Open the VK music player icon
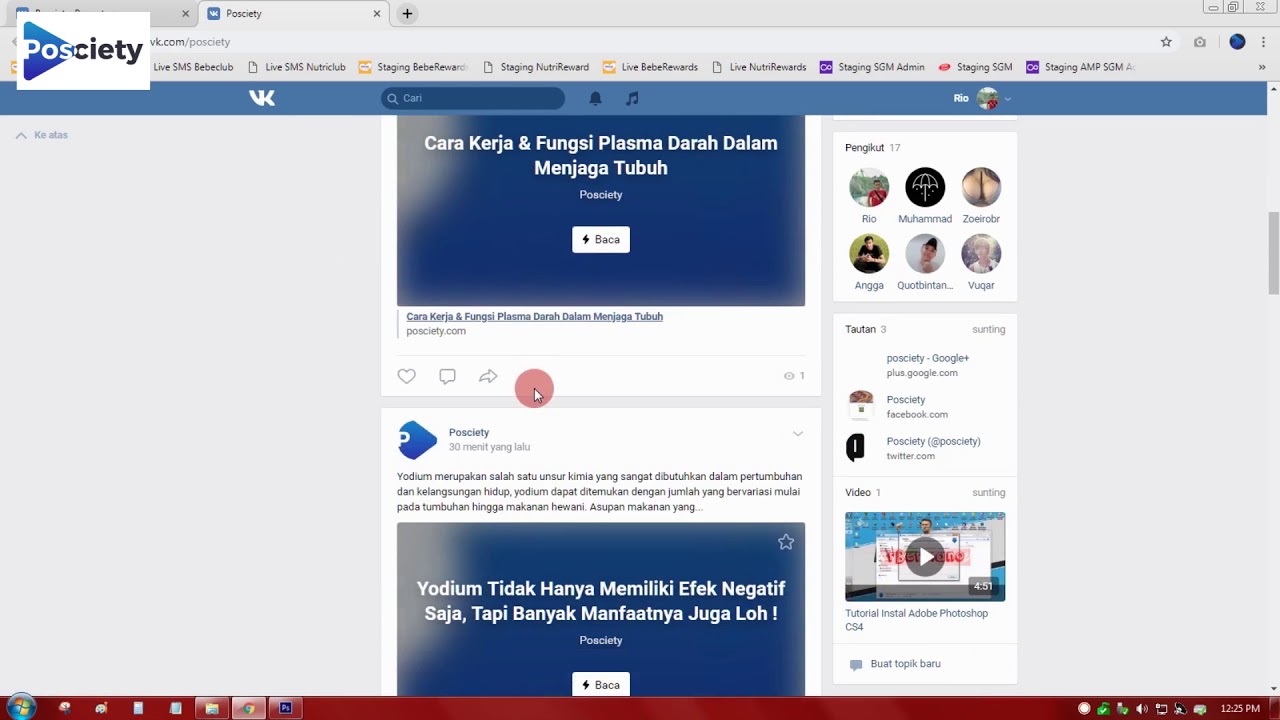The width and height of the screenshot is (1280, 720). (x=632, y=98)
